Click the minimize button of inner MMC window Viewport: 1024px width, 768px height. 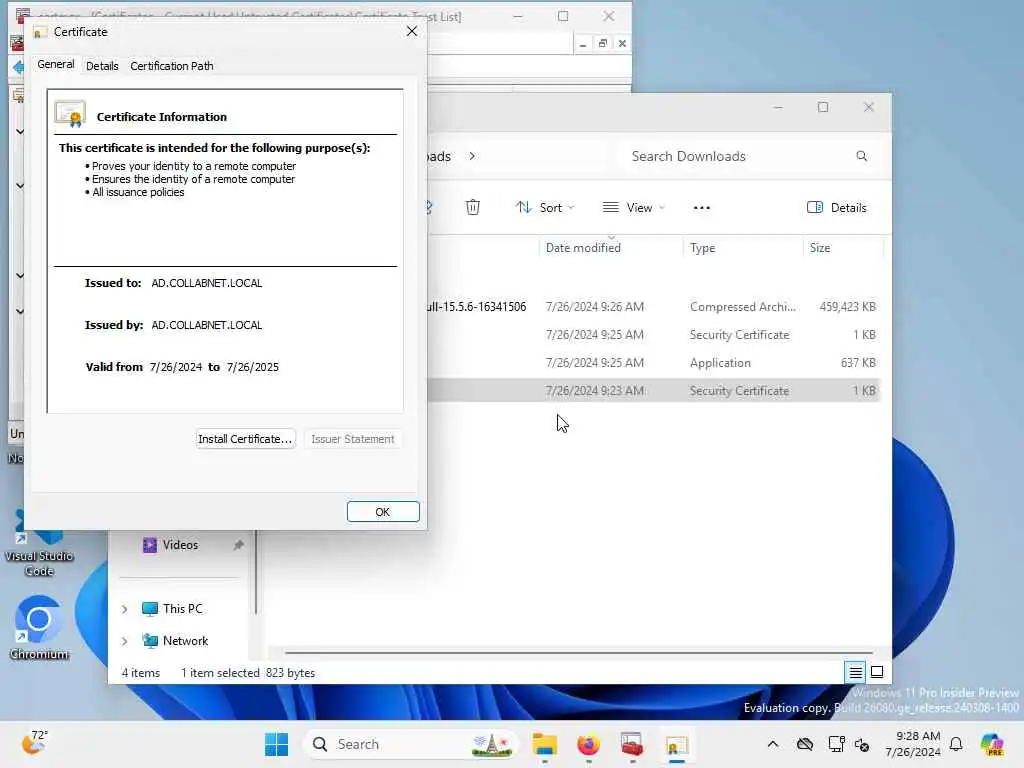pyautogui.click(x=583, y=44)
